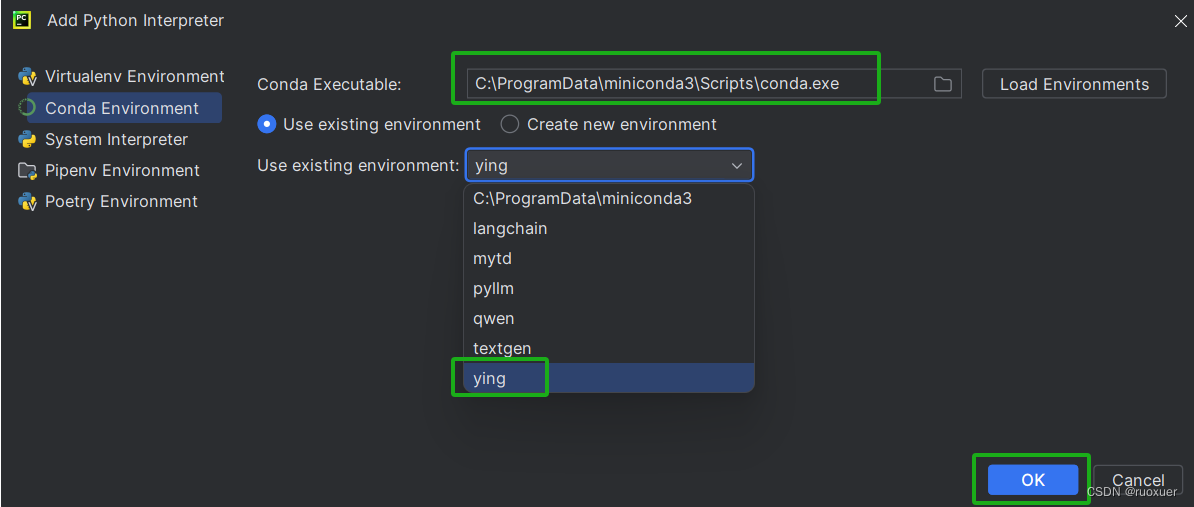
Task: Pick C:\ProgramData\miniconda3 from the environment list
Action: (x=609, y=199)
